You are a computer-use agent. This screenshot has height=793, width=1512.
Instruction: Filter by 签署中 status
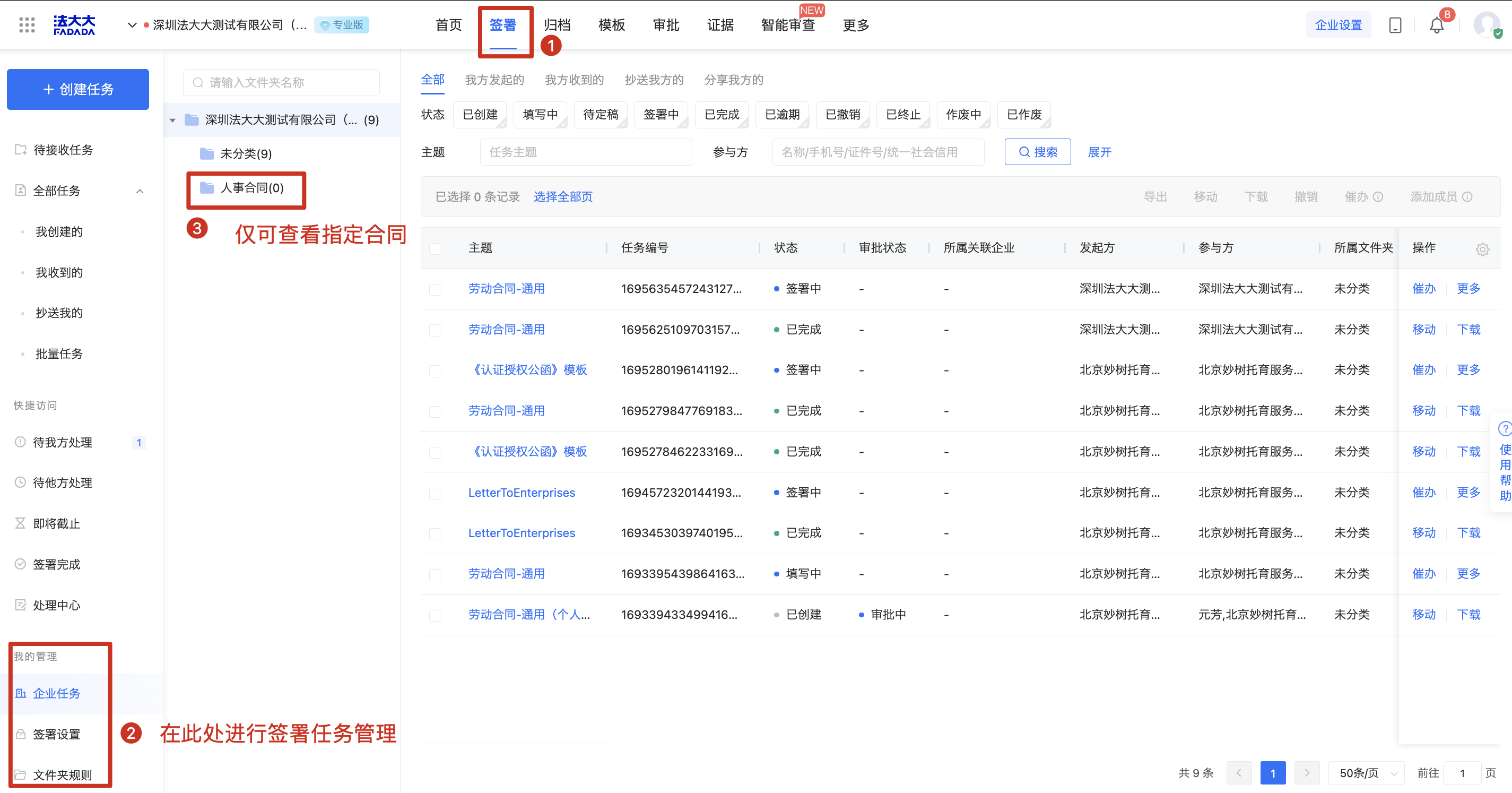[661, 115]
